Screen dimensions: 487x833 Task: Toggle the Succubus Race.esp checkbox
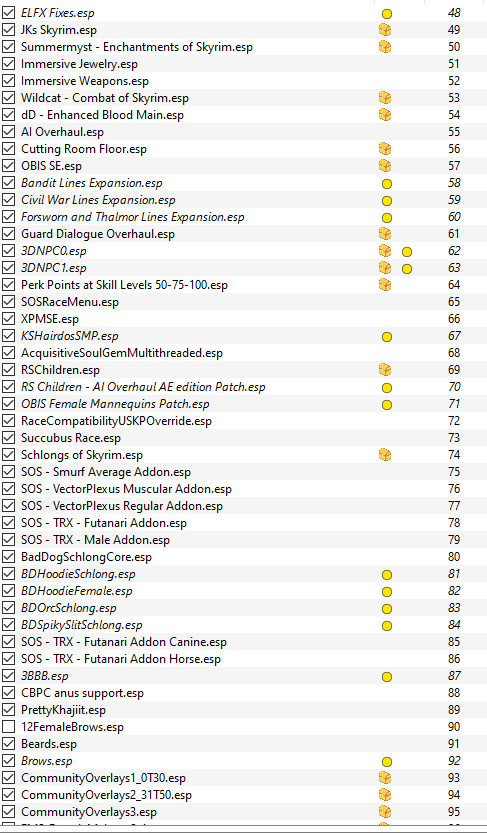pos(8,438)
